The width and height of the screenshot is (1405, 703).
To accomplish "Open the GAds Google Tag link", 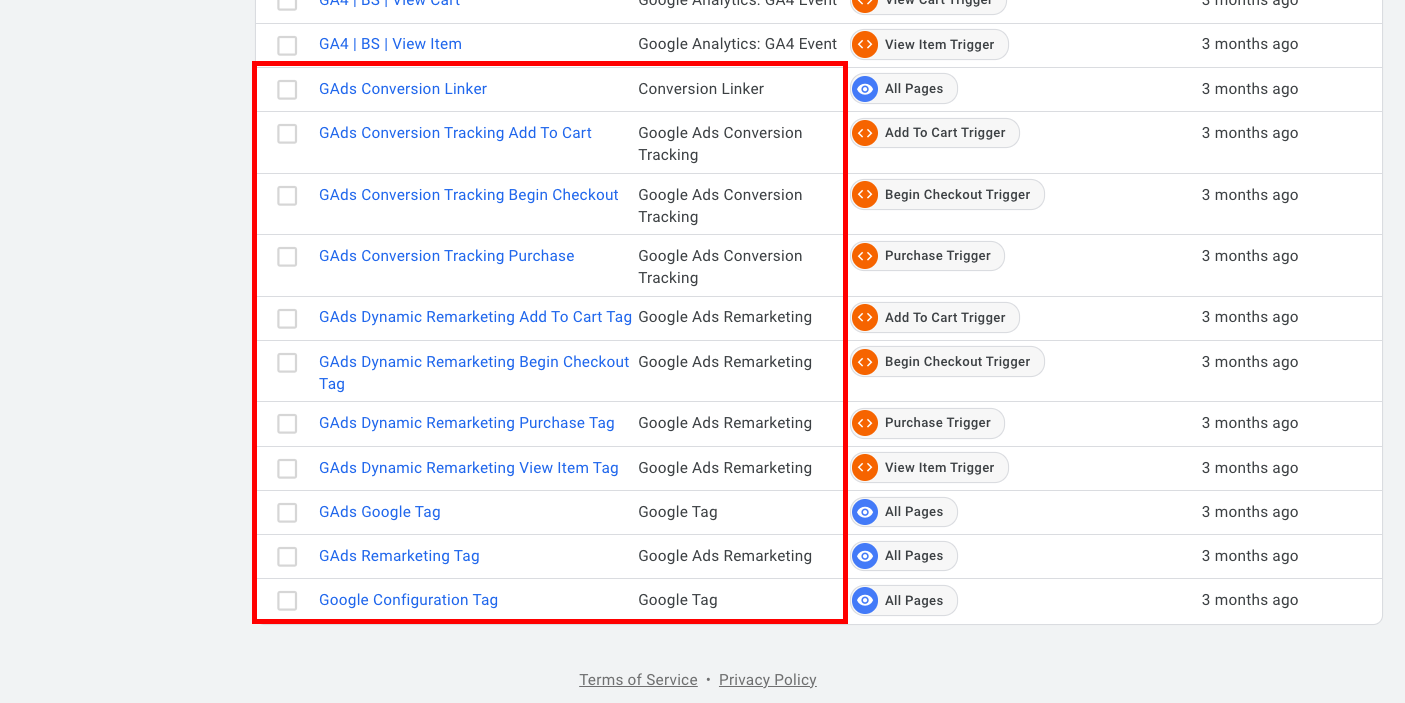I will tap(380, 512).
